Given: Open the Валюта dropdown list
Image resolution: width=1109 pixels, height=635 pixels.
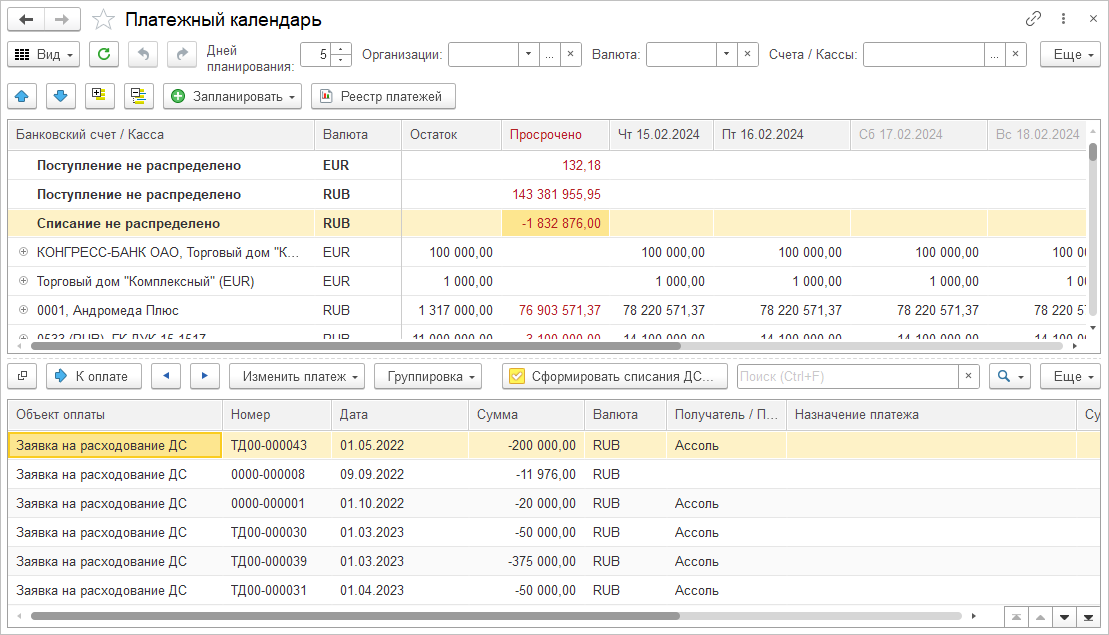Looking at the screenshot, I should point(727,55).
